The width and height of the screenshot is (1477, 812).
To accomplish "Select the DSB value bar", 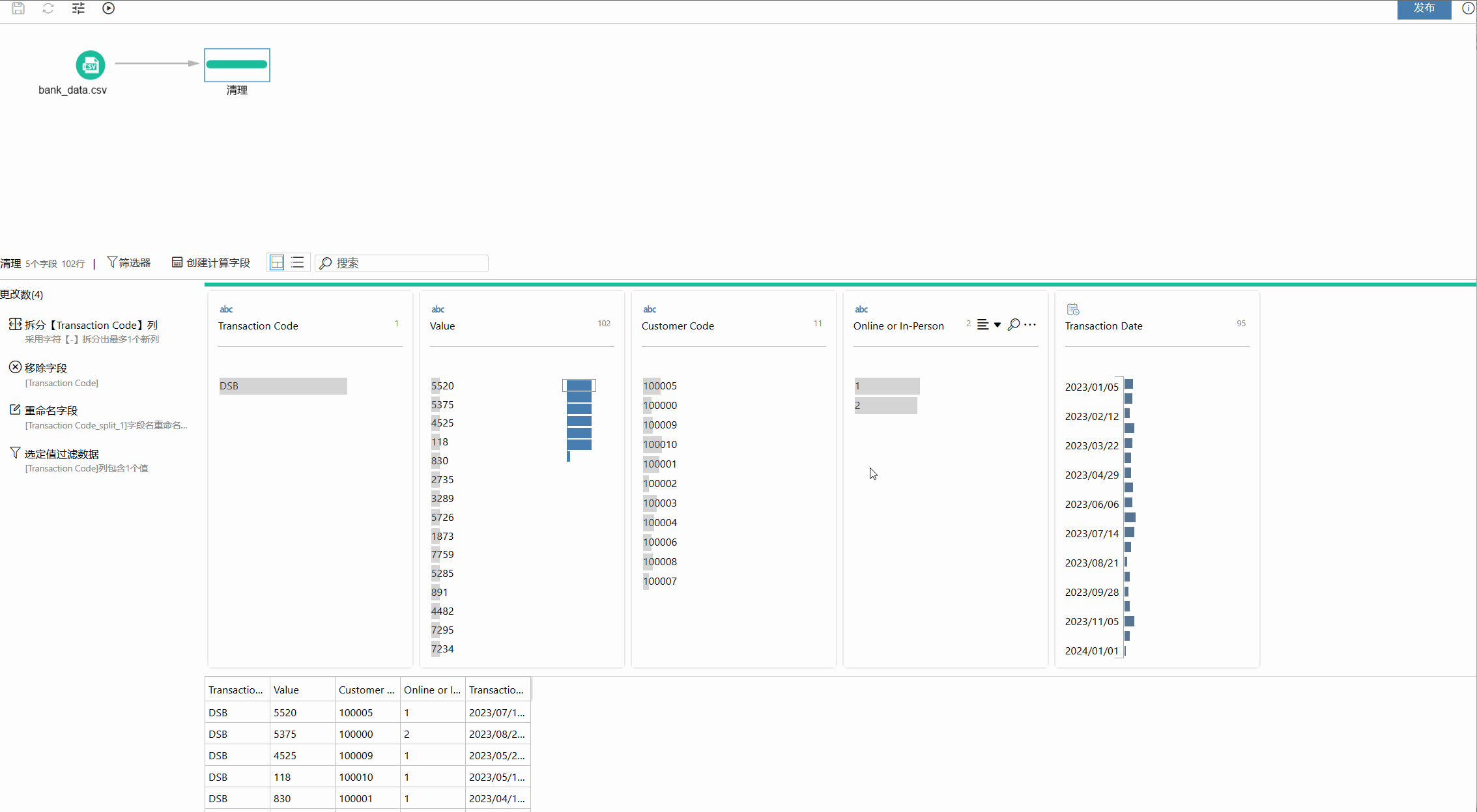I will (x=283, y=386).
